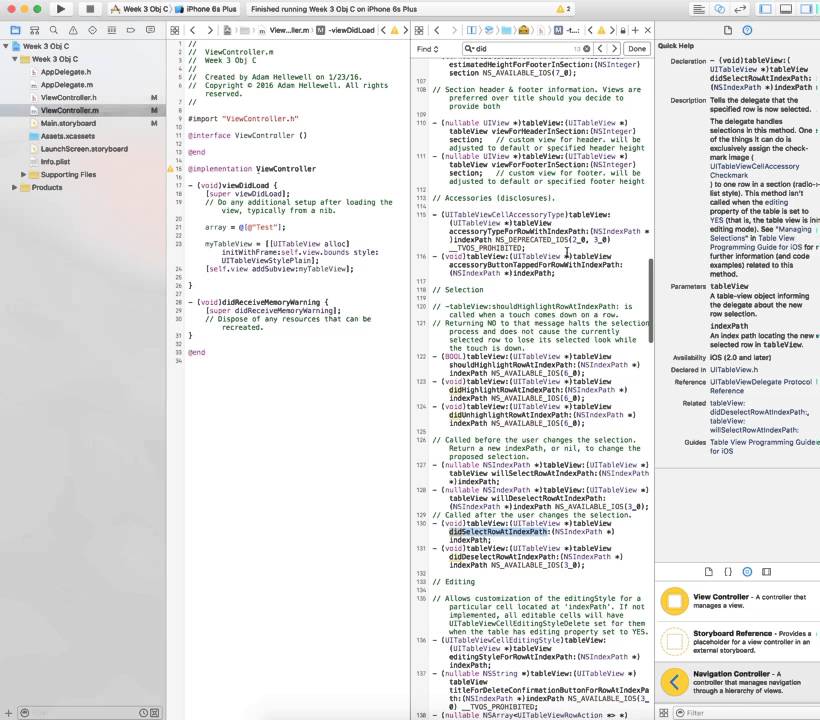Viewport: 820px width, 720px height.
Task: Go back in assistant editor history
Action: 437,30
